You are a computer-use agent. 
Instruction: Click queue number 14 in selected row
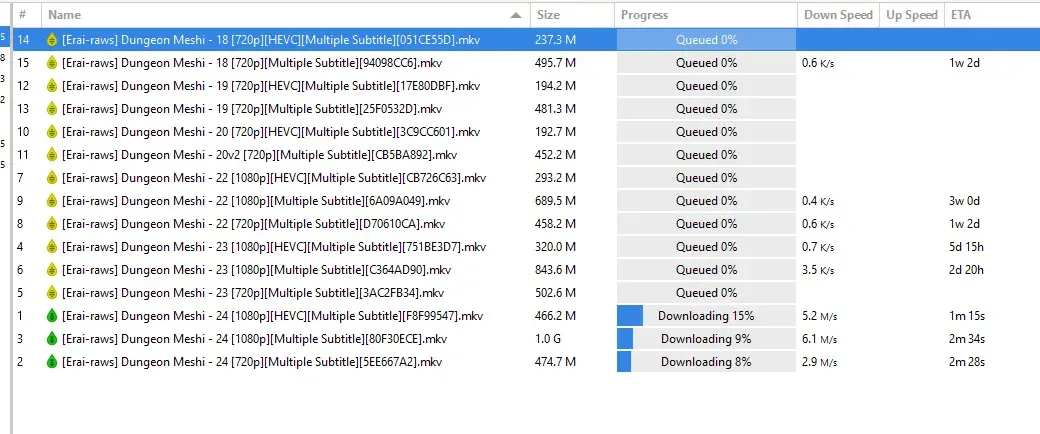[x=23, y=40]
